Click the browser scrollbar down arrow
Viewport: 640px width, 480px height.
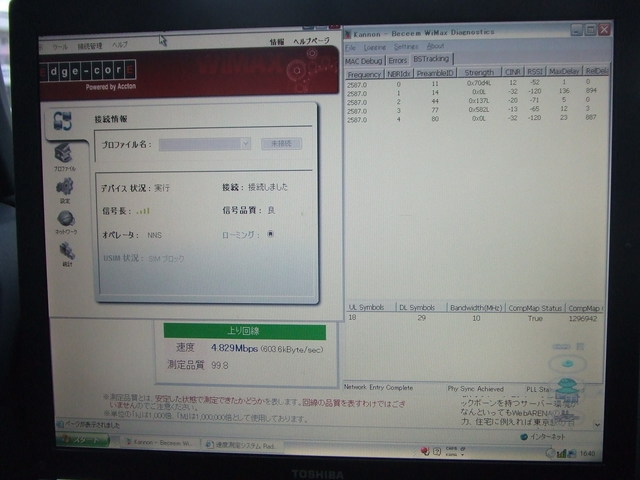[597, 425]
